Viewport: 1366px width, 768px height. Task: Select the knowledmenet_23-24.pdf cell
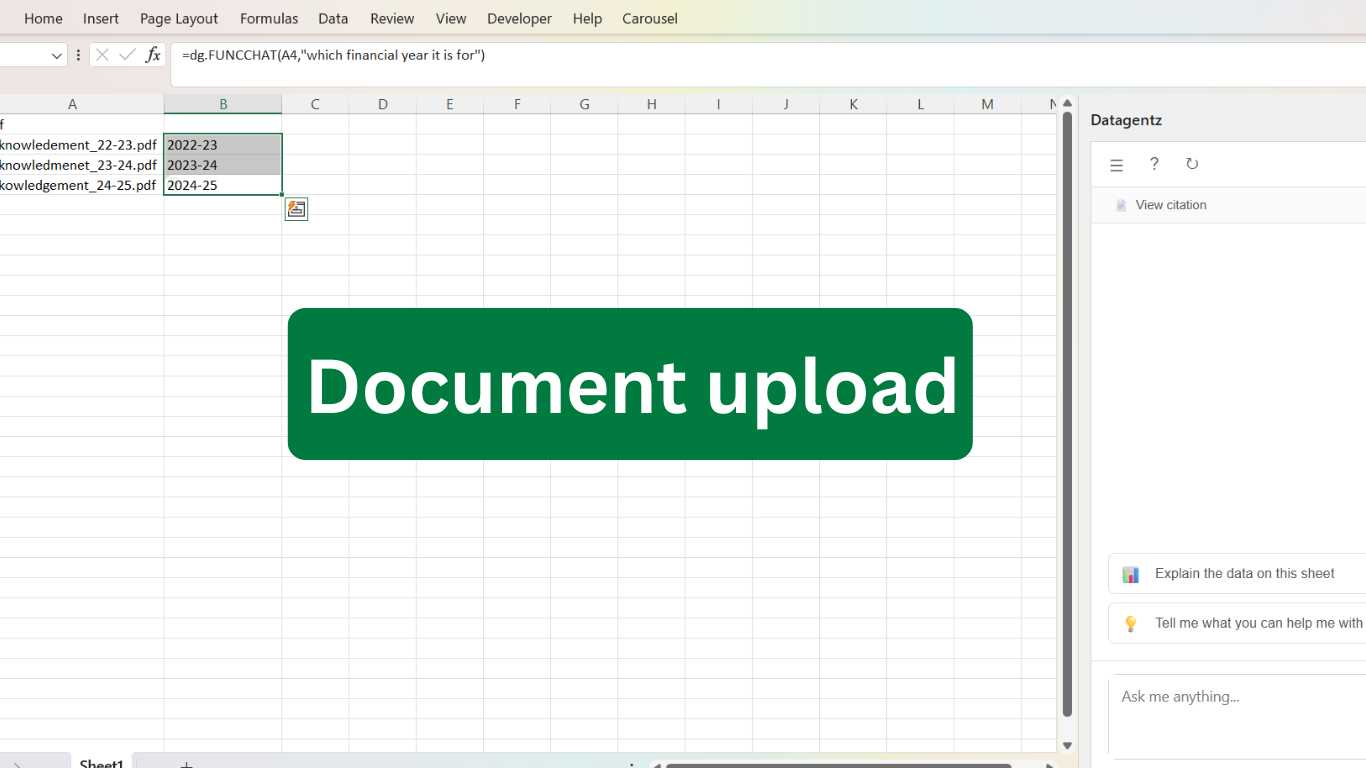pyautogui.click(x=82, y=165)
